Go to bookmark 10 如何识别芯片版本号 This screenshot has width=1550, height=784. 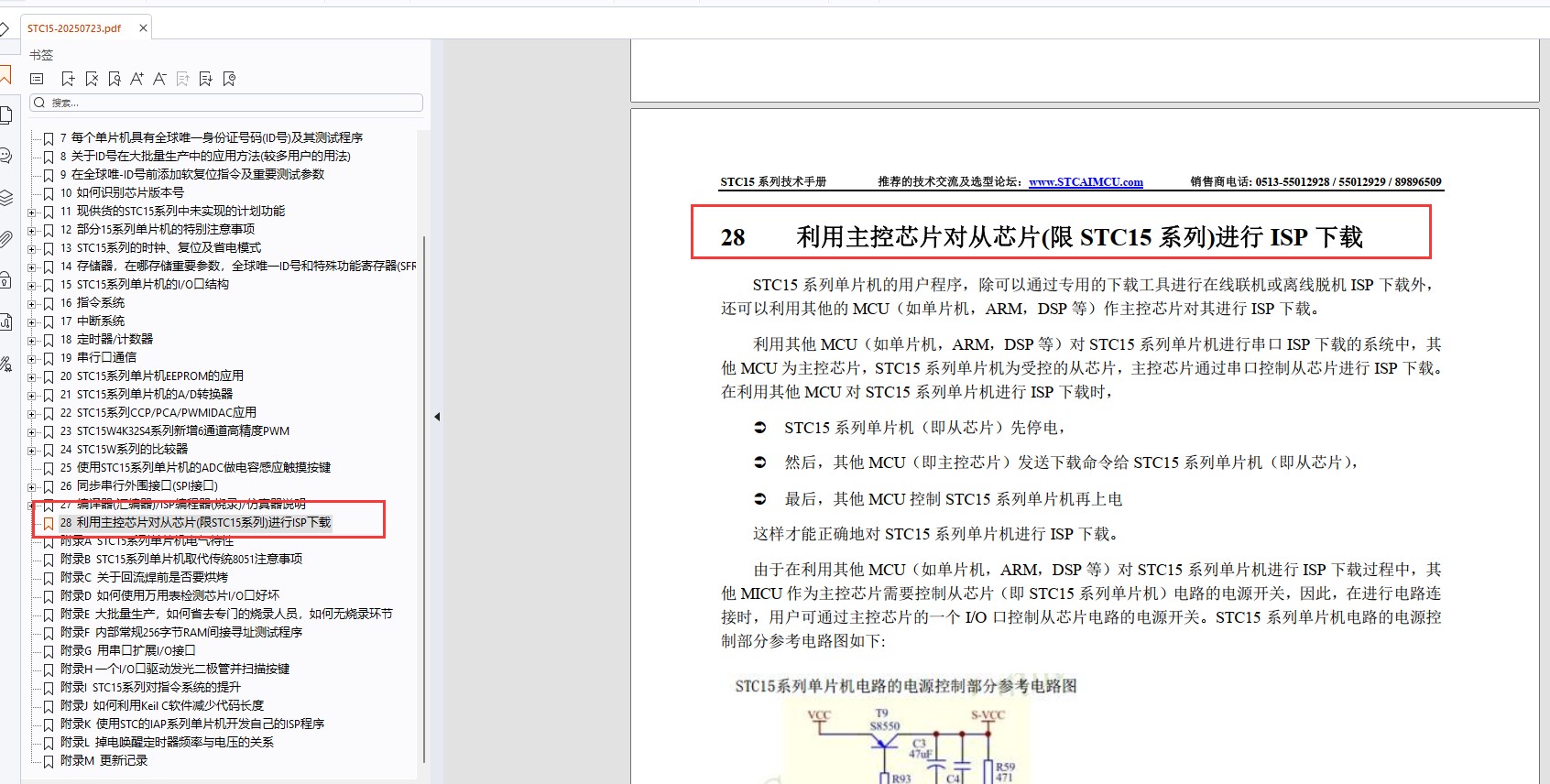click(x=122, y=192)
